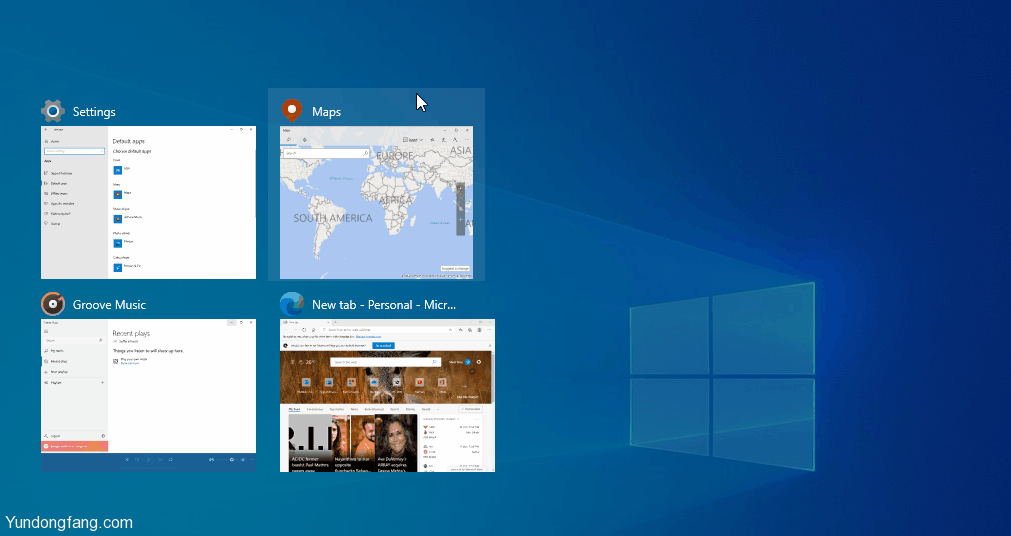Switch to the Edge New tab preview

388,395
